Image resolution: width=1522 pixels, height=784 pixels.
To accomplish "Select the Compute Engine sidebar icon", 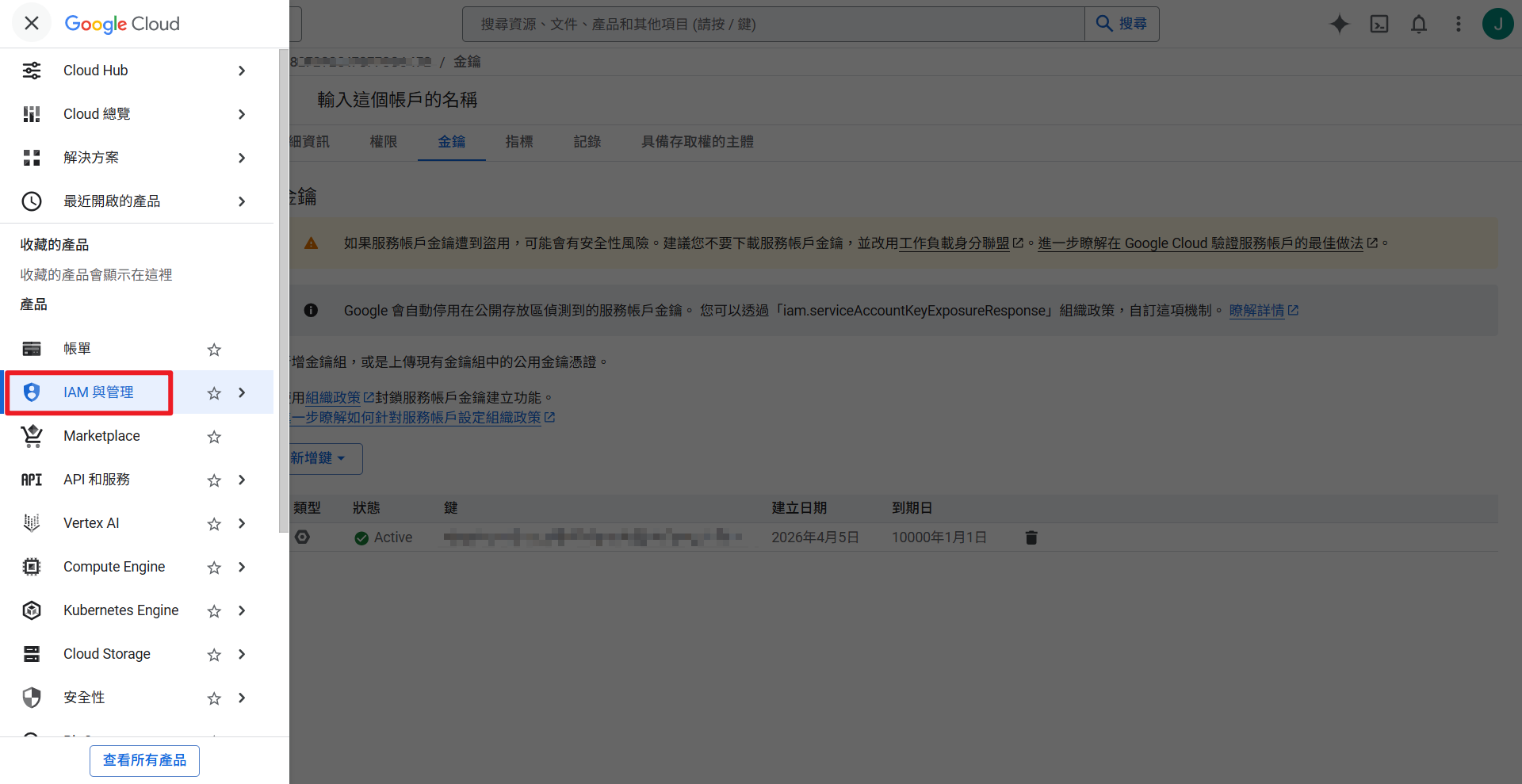I will tap(31, 566).
